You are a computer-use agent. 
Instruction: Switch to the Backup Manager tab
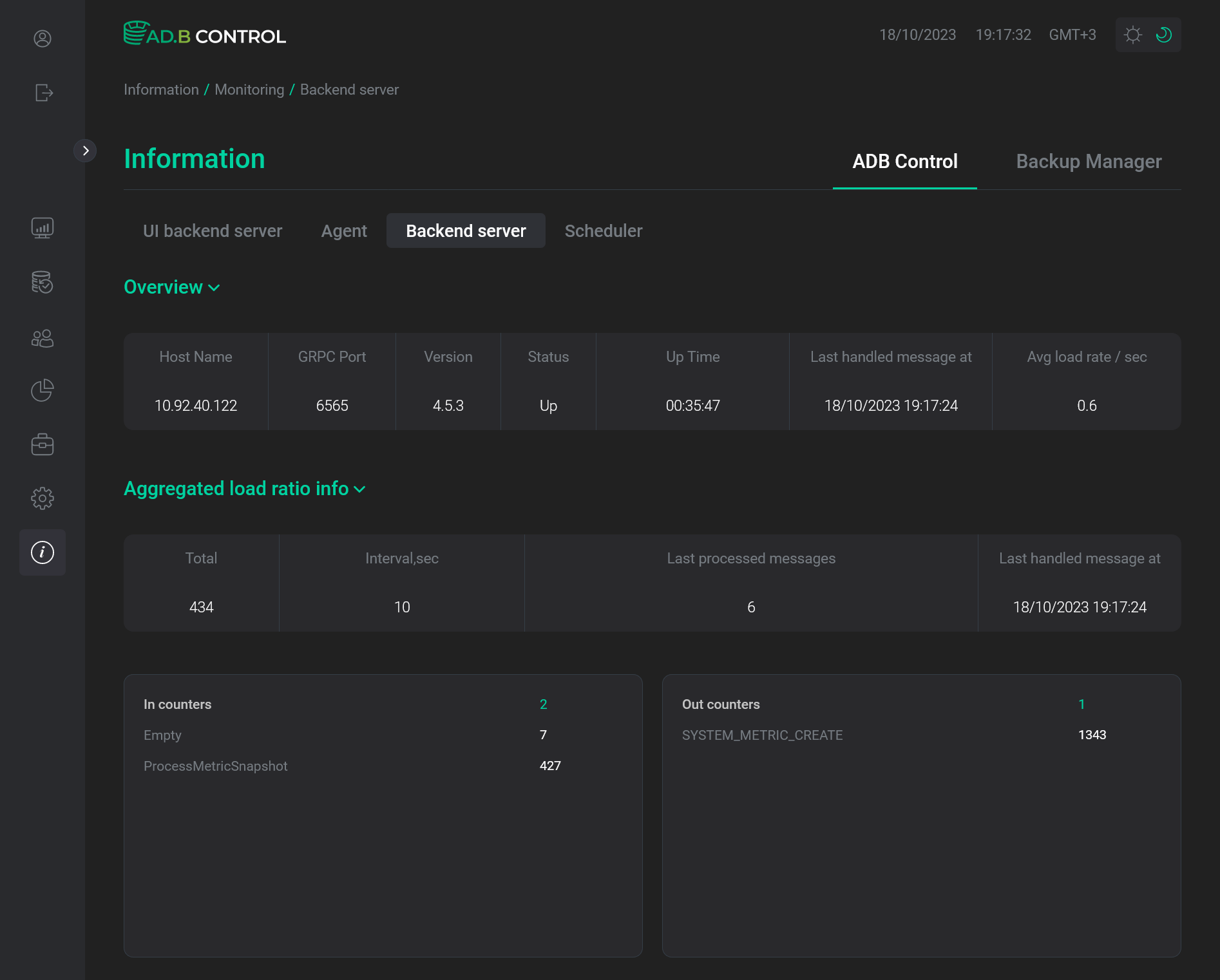point(1088,161)
